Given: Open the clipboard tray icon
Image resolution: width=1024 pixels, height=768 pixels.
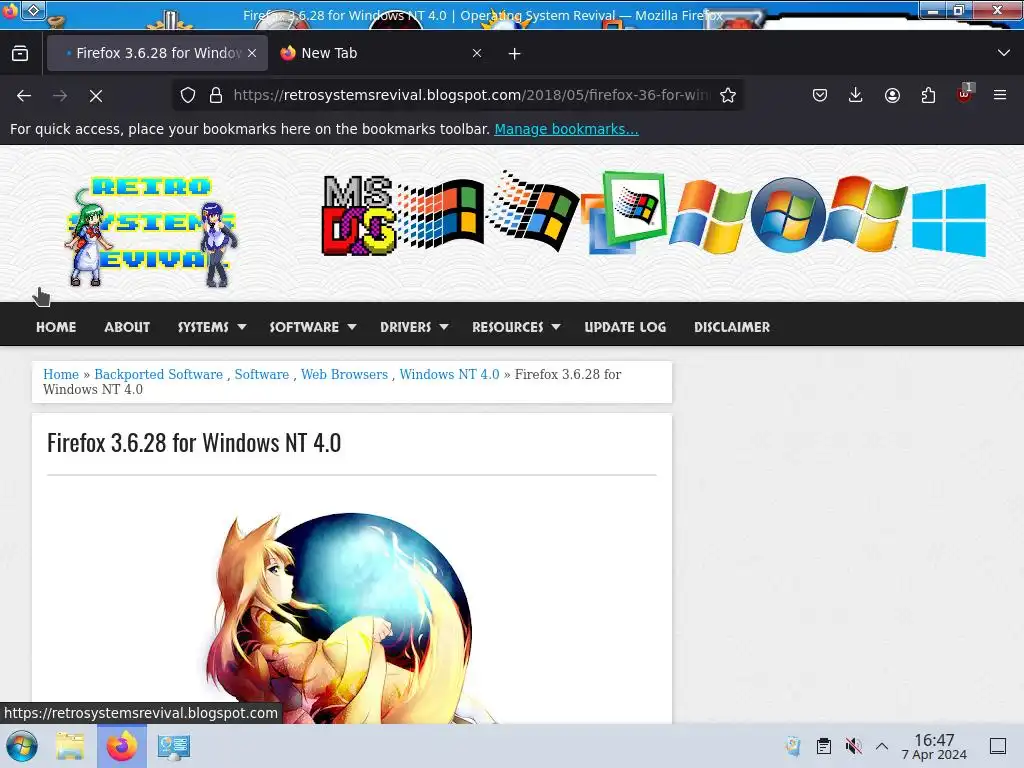Looking at the screenshot, I should (x=824, y=746).
